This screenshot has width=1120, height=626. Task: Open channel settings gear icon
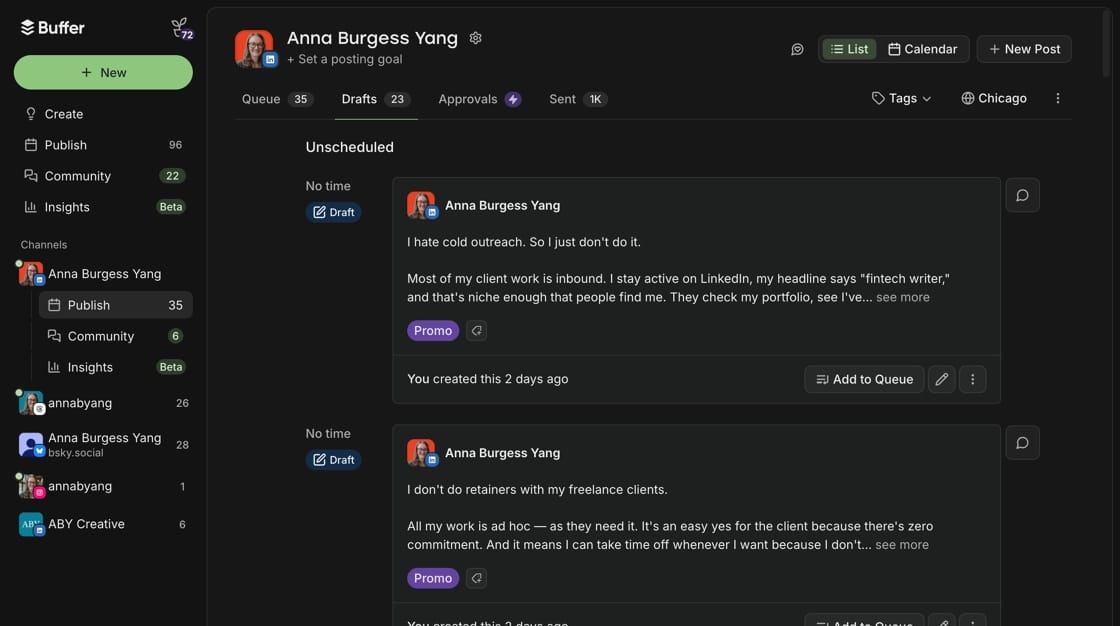tap(476, 38)
